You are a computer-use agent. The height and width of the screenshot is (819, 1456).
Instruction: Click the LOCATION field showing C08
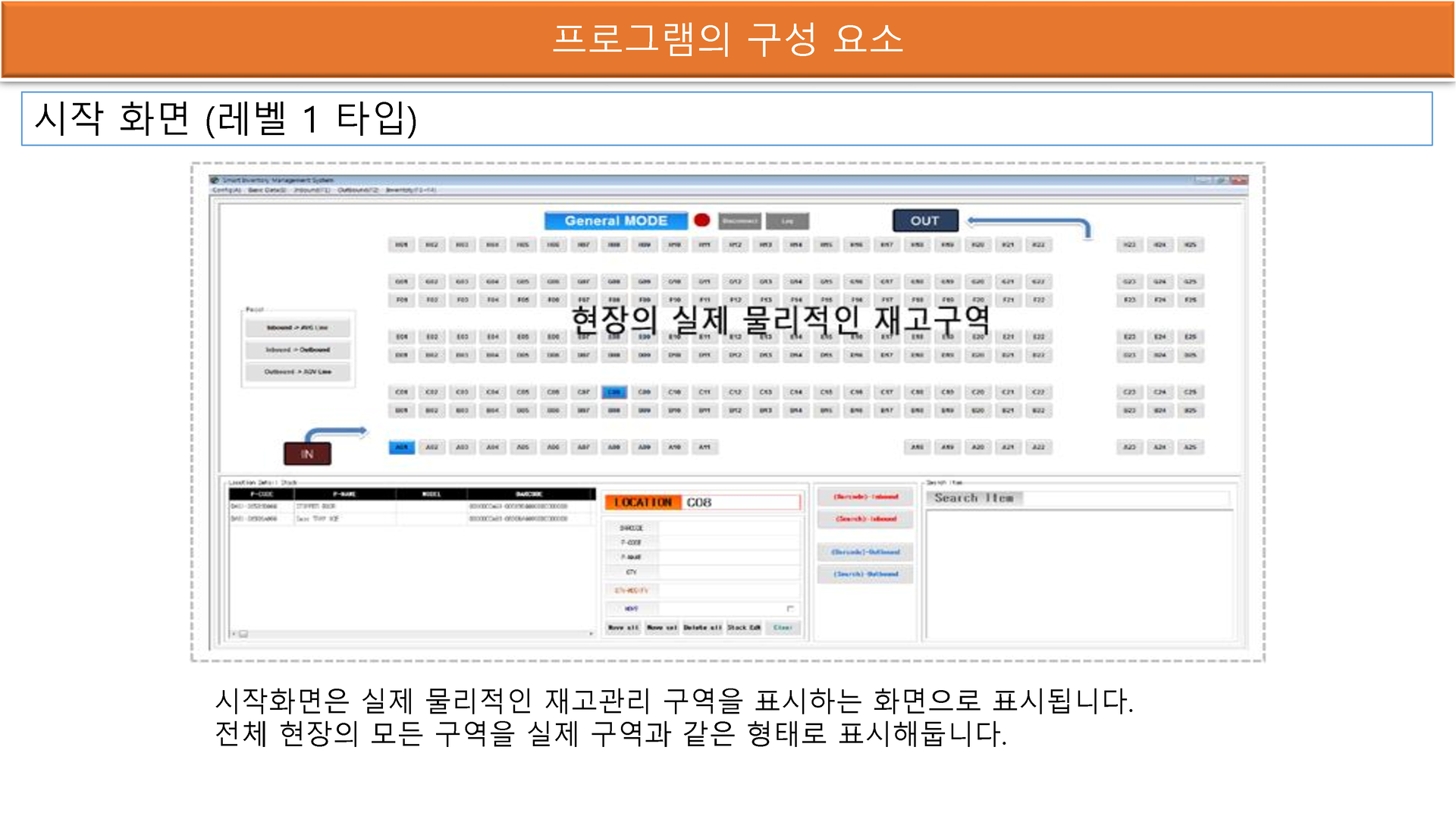742,502
